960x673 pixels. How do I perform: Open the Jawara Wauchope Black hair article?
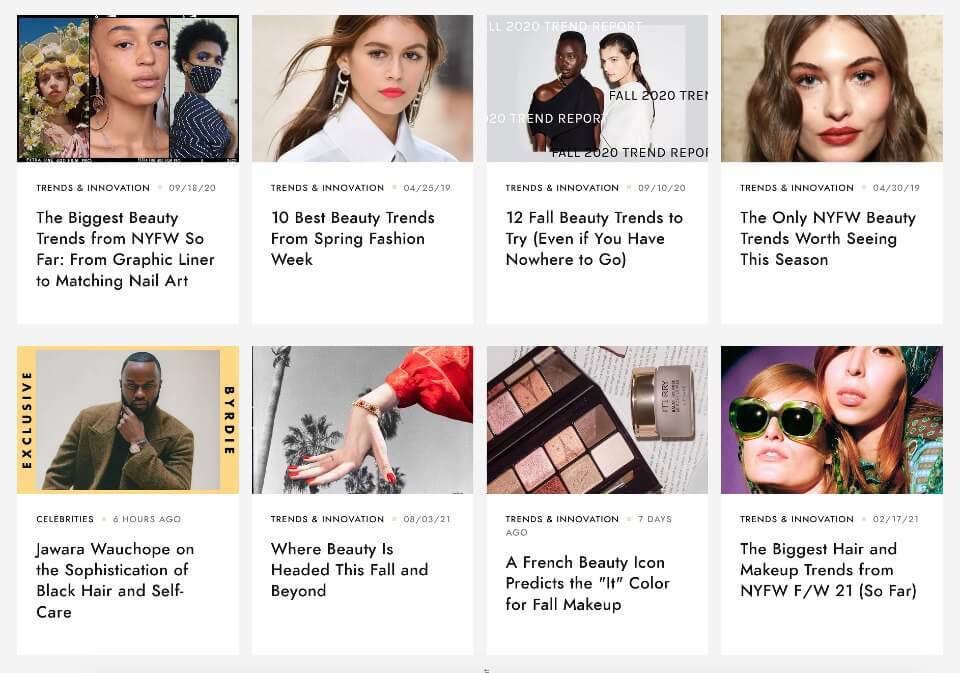click(115, 580)
